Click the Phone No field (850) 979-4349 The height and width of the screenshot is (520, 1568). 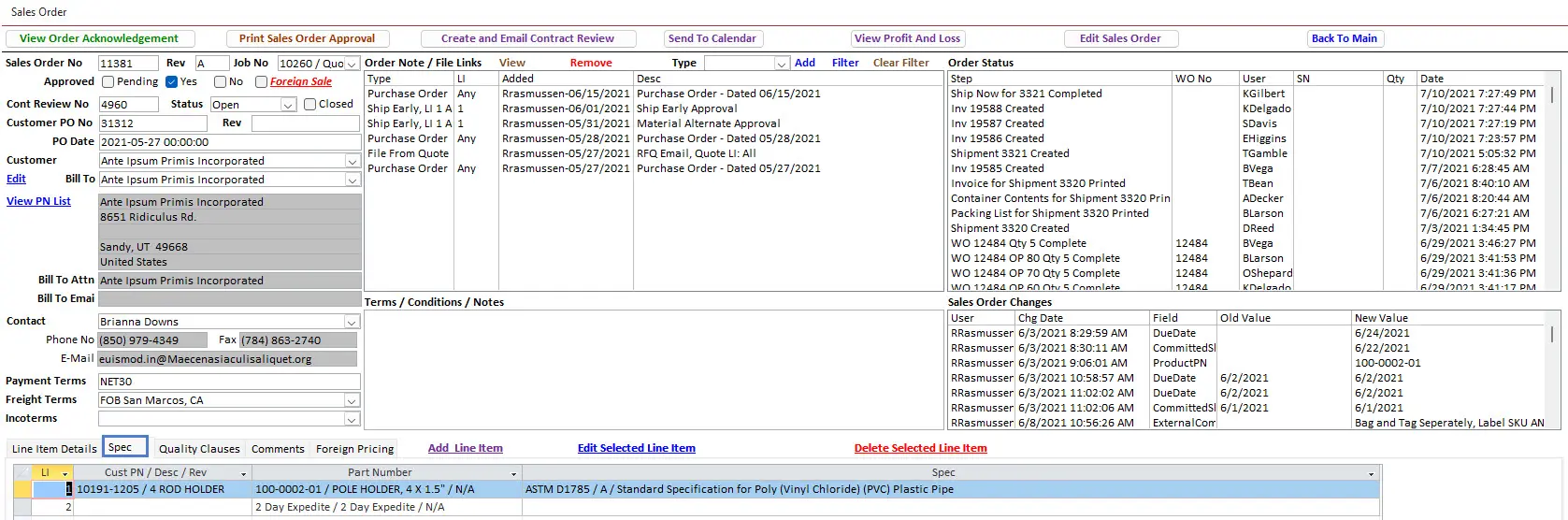(152, 340)
